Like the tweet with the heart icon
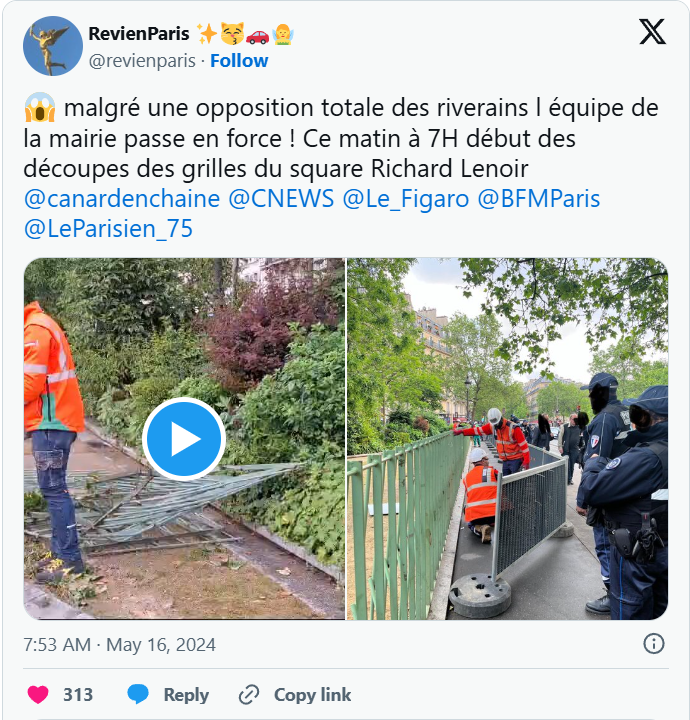This screenshot has height=720, width=690. 38,694
